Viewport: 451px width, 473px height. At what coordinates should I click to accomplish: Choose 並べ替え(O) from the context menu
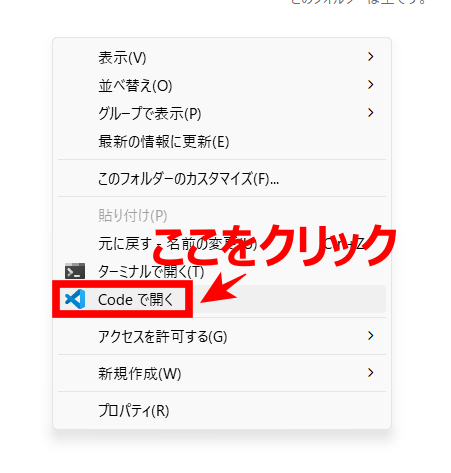[x=135, y=86]
